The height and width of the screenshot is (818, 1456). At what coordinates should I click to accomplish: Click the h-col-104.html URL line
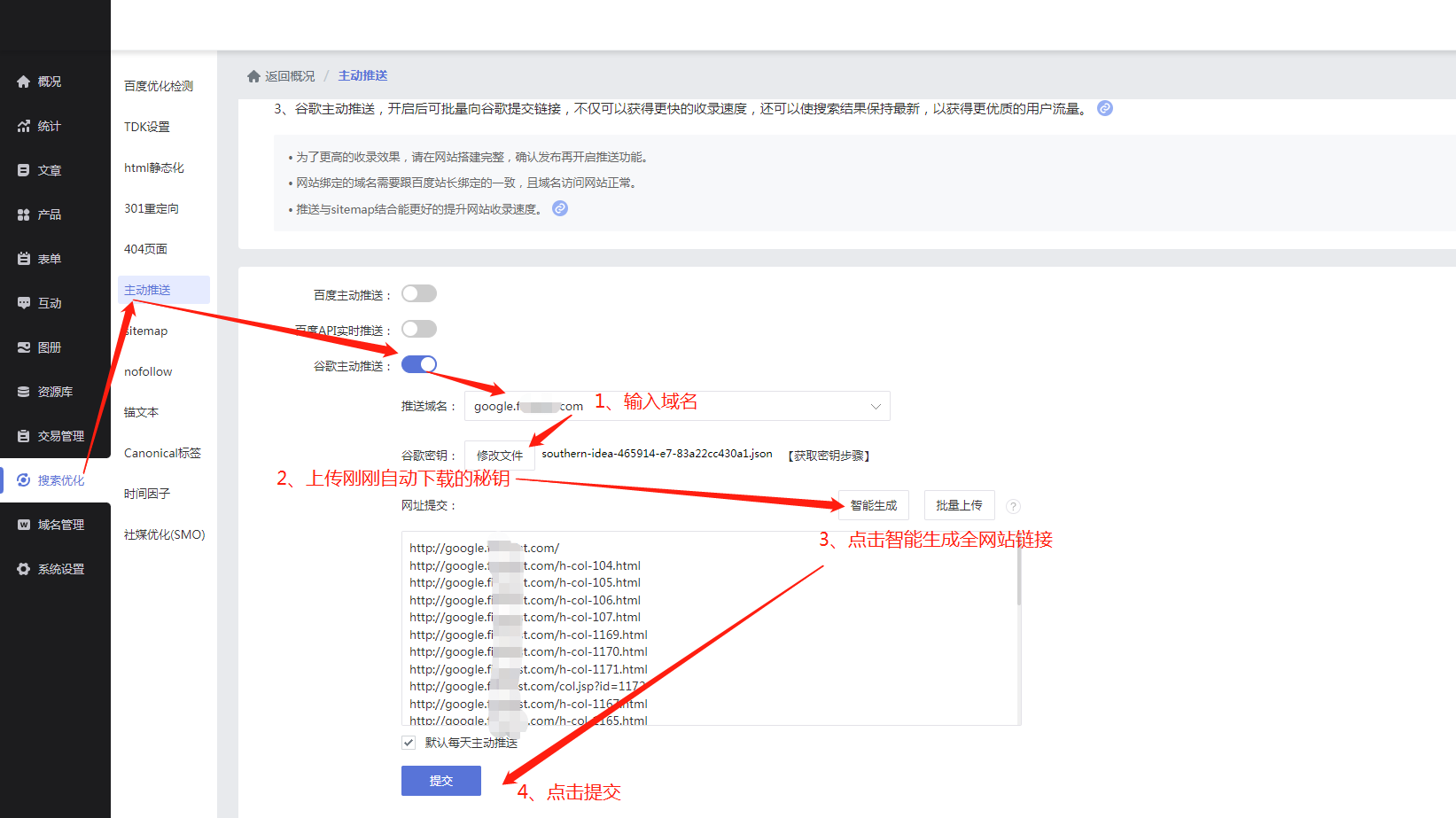pos(525,565)
